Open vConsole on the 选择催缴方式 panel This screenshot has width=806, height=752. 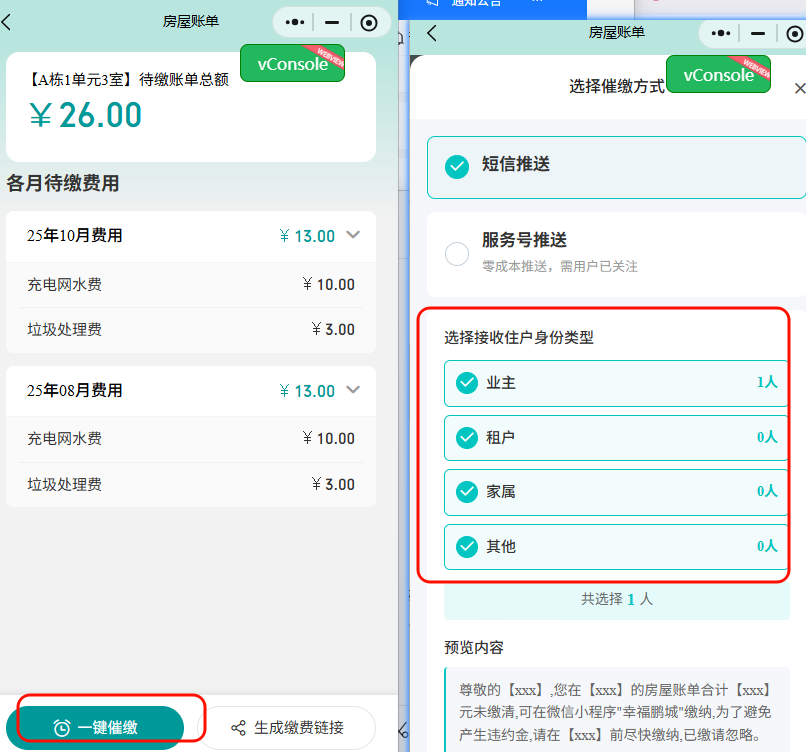tap(718, 74)
